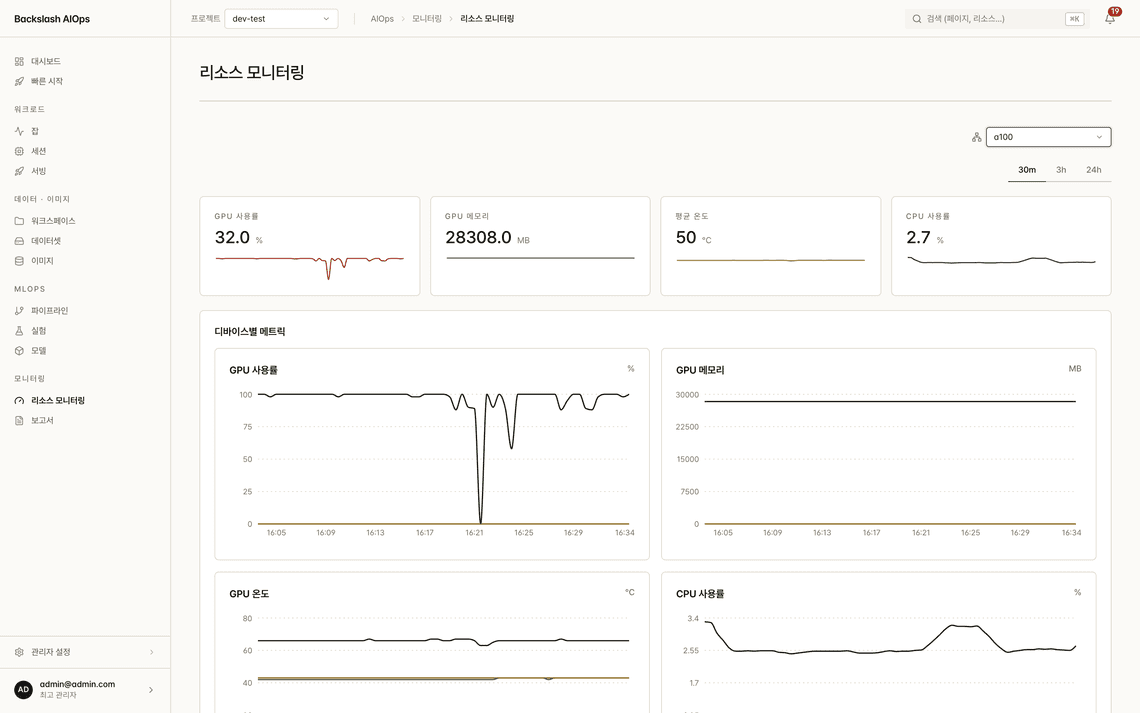Click the 잡 activity icon in sidebar
Image resolution: width=1140 pixels, height=713 pixels.
click(x=20, y=132)
